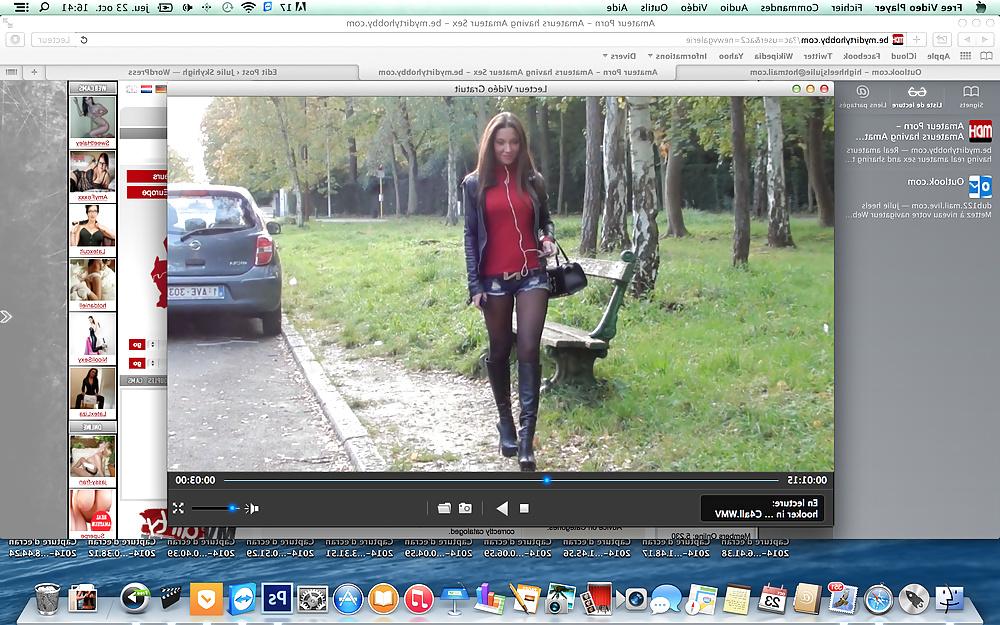Click the video player stop button

point(524,508)
